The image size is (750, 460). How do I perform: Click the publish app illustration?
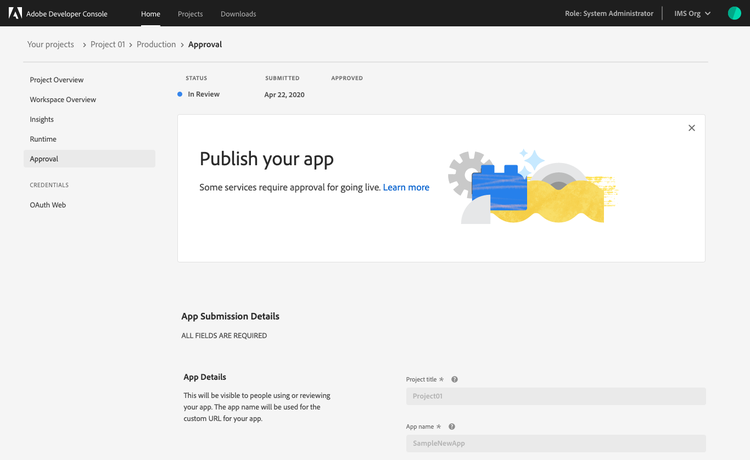(532, 187)
